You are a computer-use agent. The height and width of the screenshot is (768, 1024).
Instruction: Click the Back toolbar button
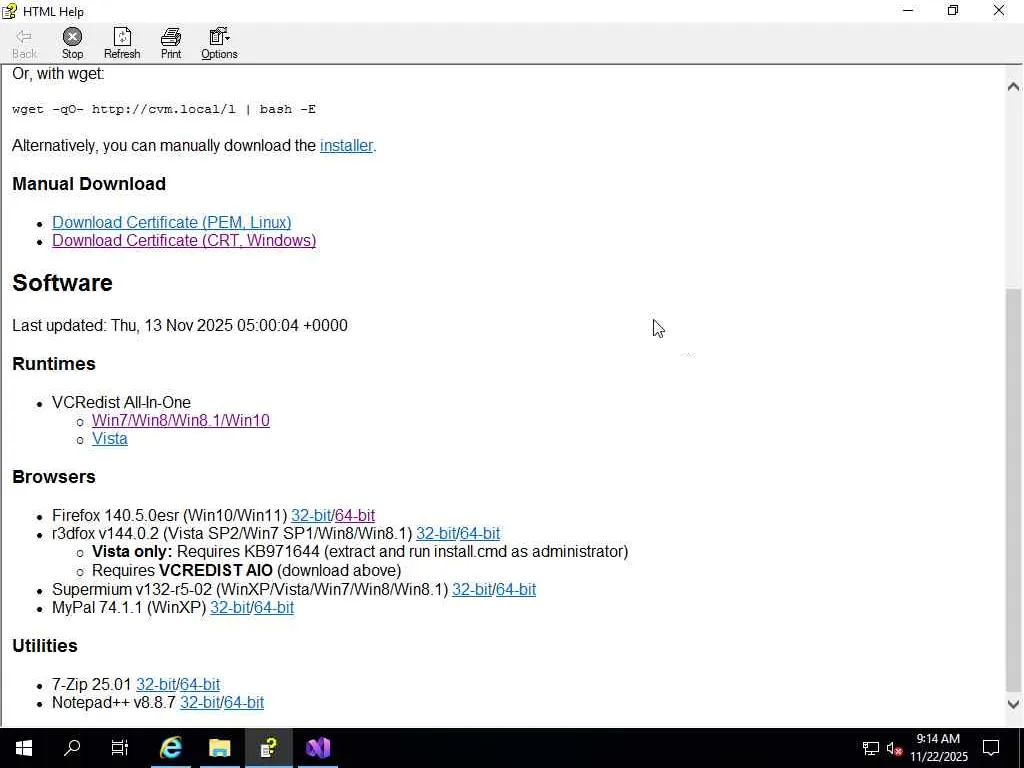24,44
